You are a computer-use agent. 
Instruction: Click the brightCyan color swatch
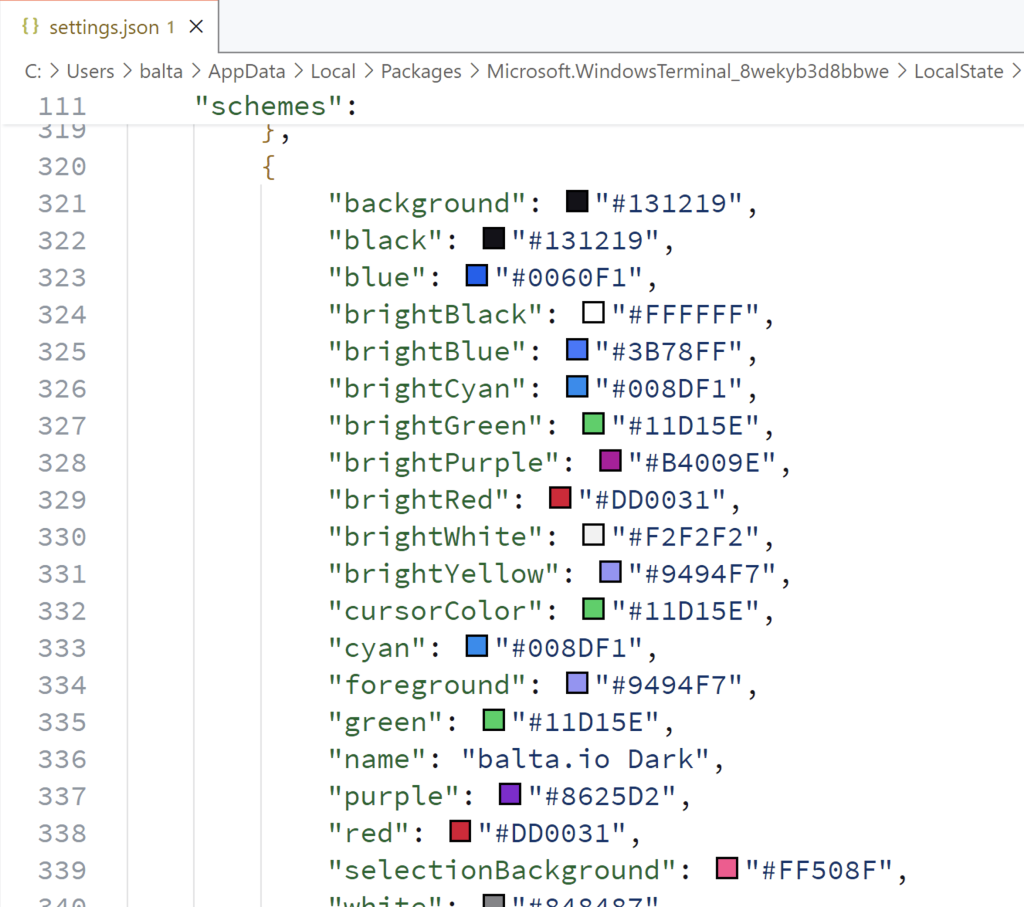(577, 387)
